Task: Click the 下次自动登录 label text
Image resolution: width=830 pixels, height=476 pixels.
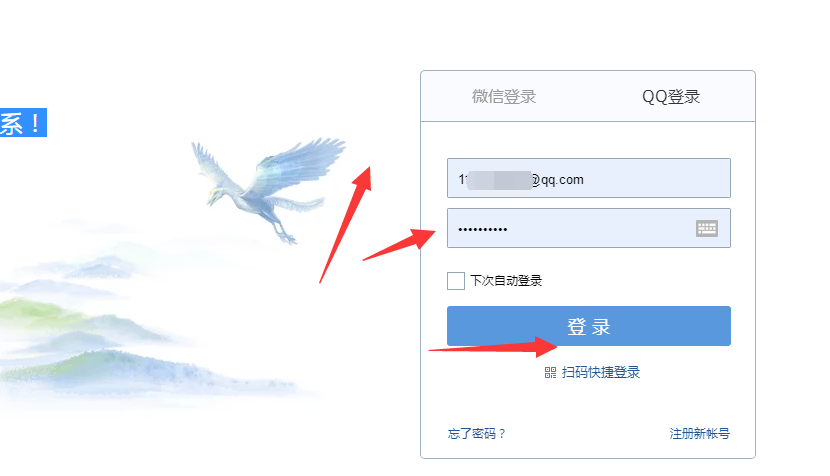Action: pos(506,281)
